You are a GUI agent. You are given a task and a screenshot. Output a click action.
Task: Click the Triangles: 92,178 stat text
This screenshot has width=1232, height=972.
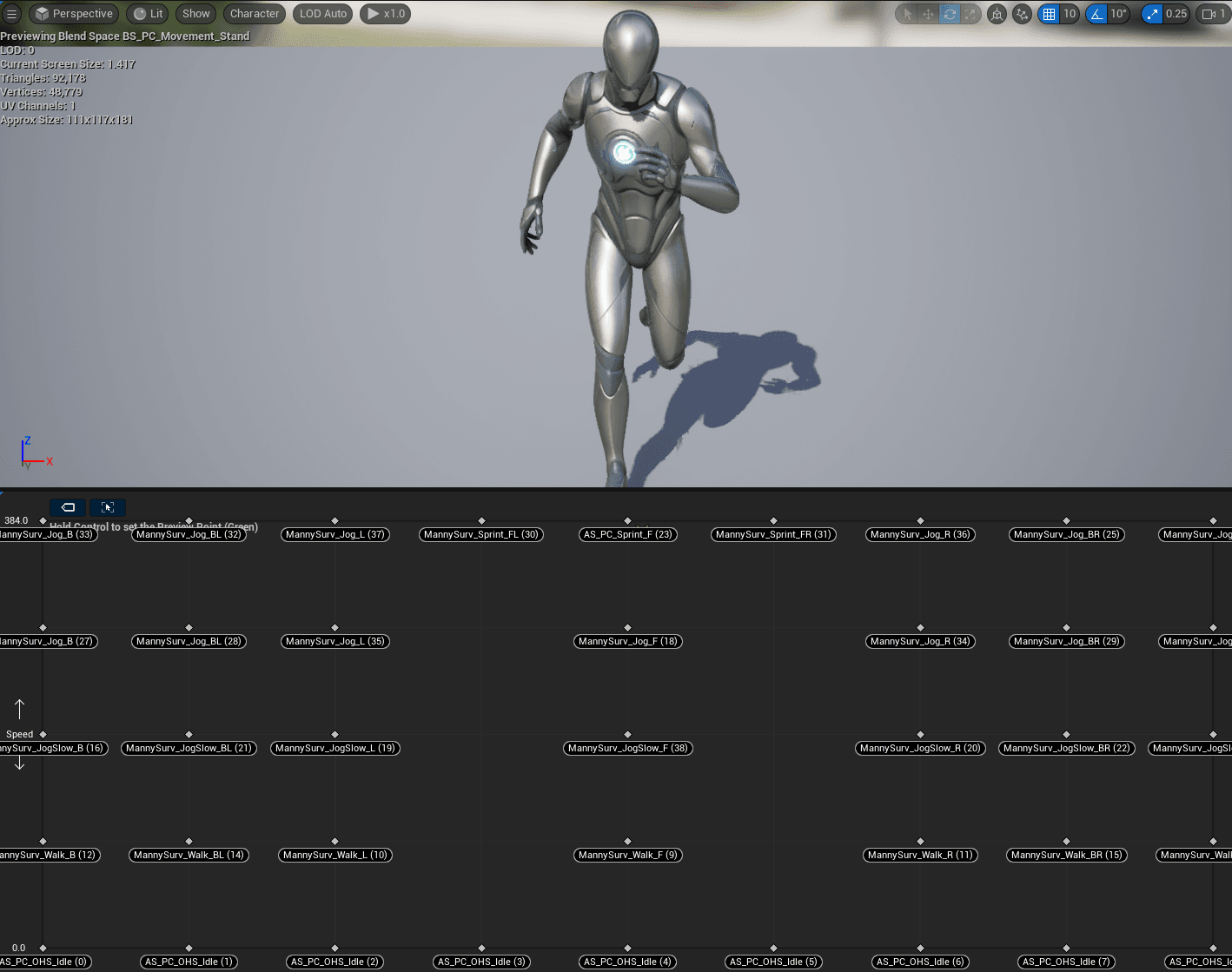43,78
